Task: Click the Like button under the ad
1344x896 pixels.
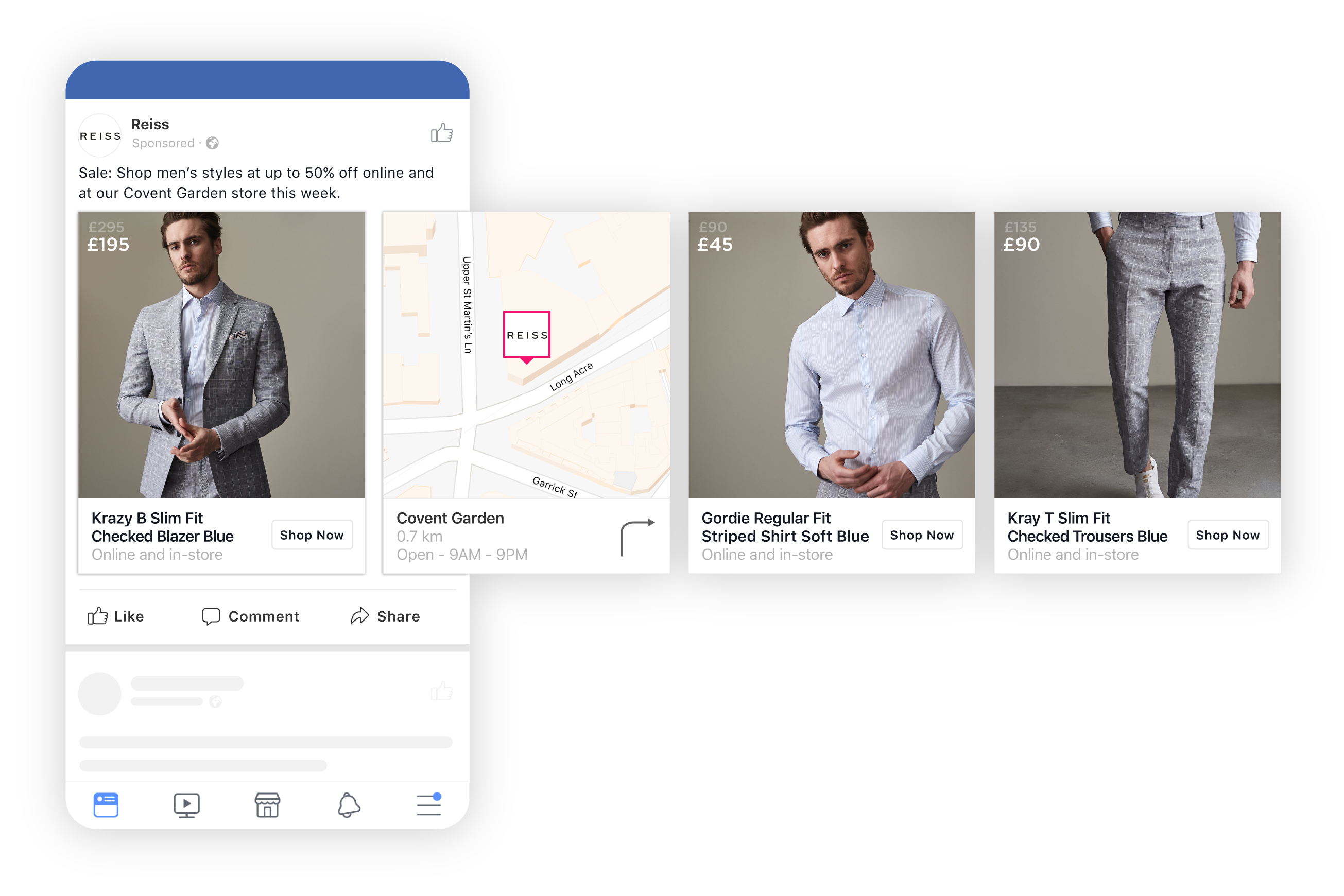Action: (116, 616)
